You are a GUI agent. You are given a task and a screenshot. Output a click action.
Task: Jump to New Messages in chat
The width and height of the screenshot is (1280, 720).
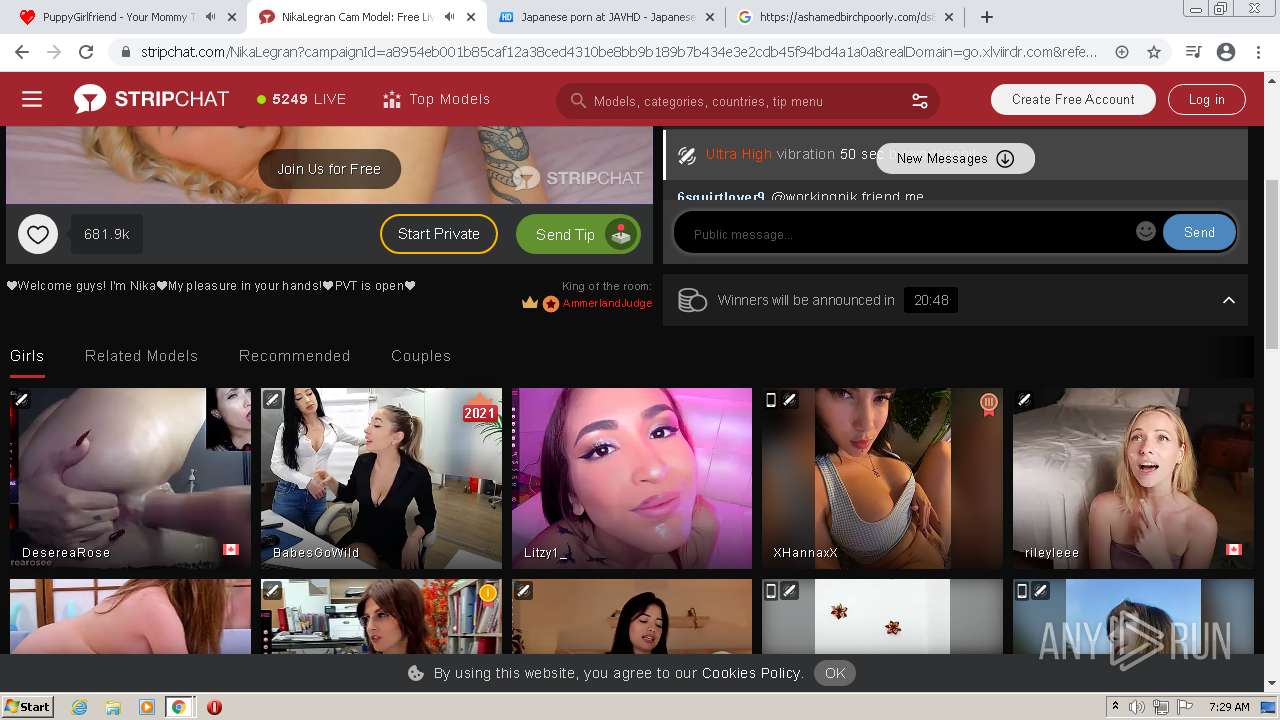click(955, 158)
